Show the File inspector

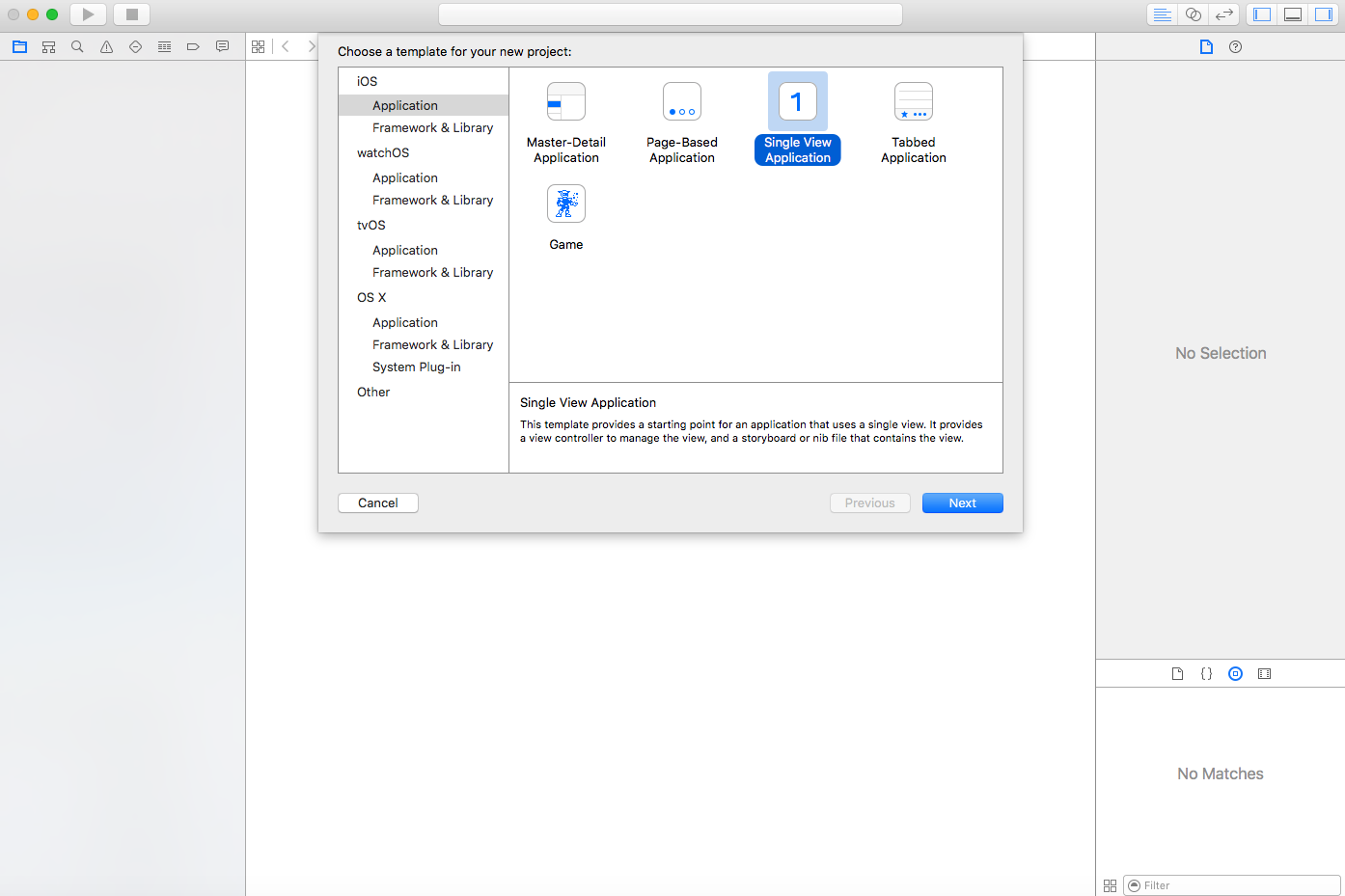tap(1206, 46)
